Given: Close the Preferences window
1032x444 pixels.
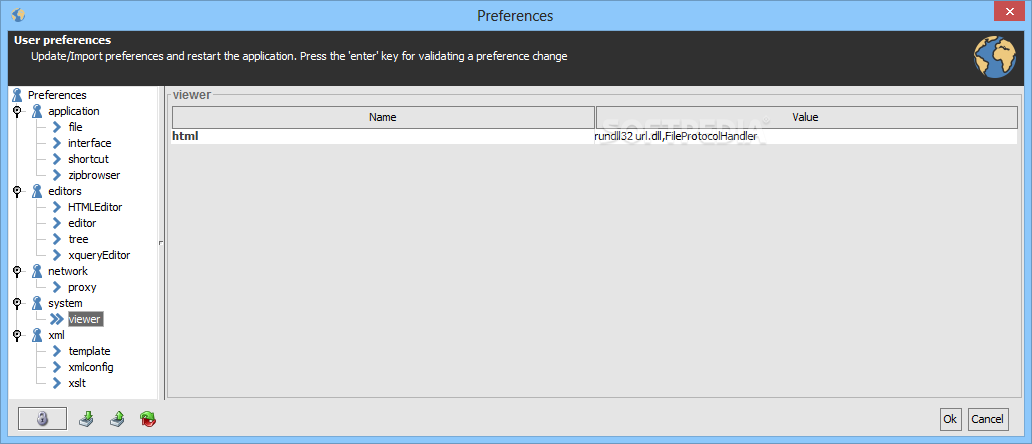Looking at the screenshot, I should pos(1010,11).
